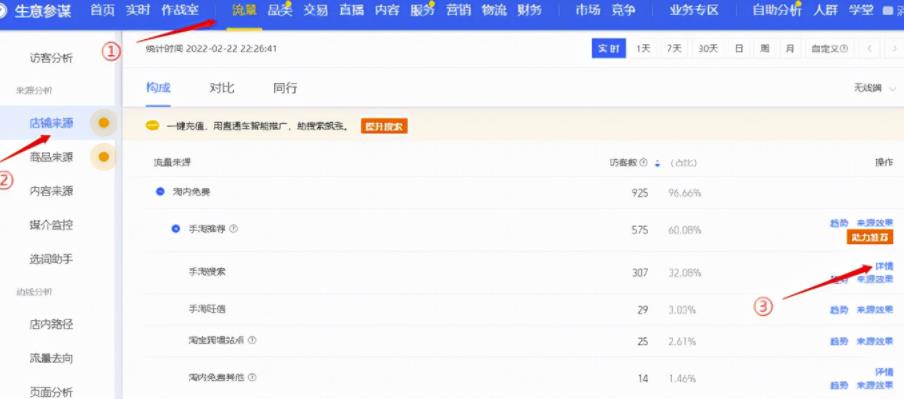Select the 日 time granularity
904x399 pixels.
coord(739,49)
